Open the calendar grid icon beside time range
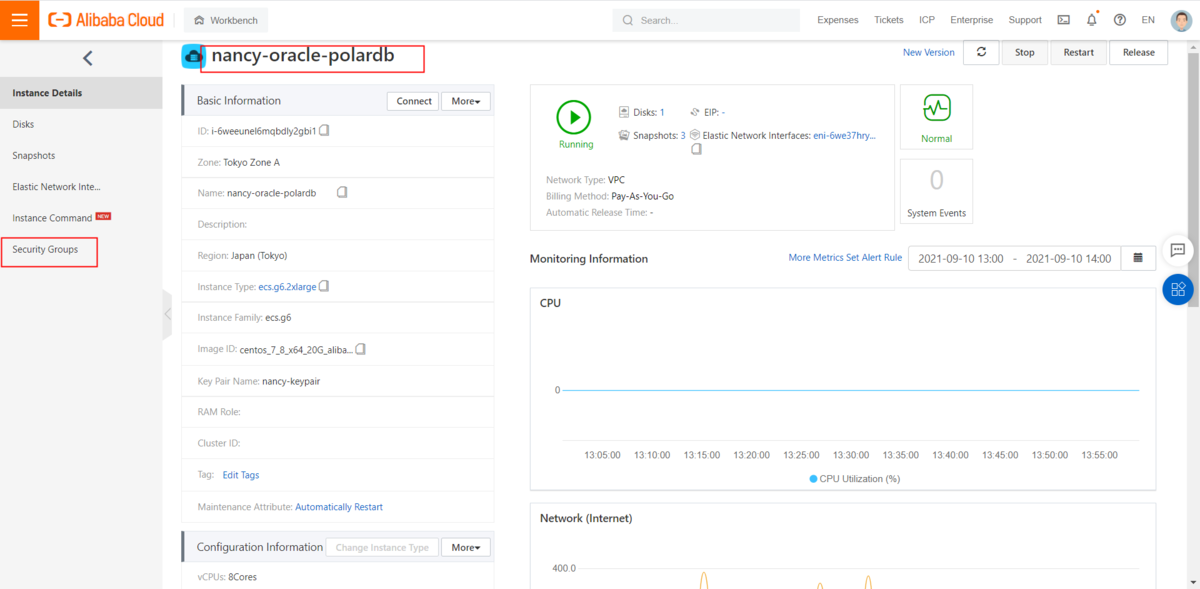Image resolution: width=1200 pixels, height=589 pixels. 1138,258
